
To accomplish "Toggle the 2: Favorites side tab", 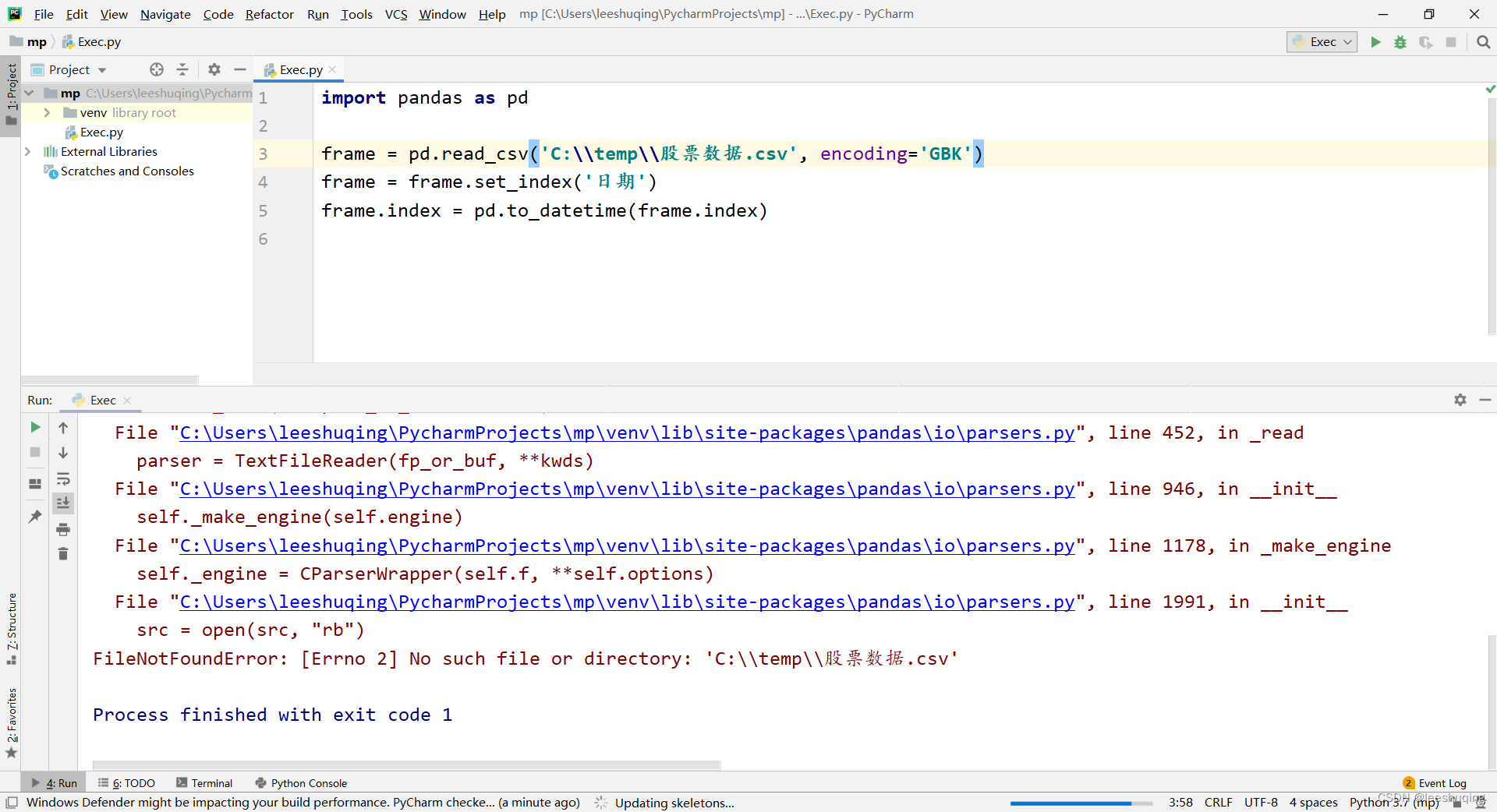I will 11,722.
